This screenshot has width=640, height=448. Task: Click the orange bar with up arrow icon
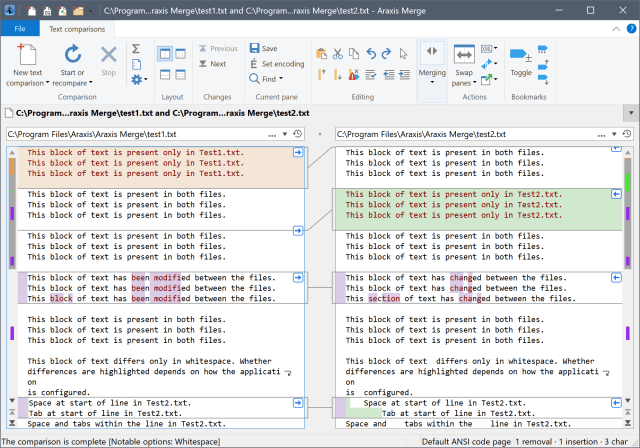point(322,75)
